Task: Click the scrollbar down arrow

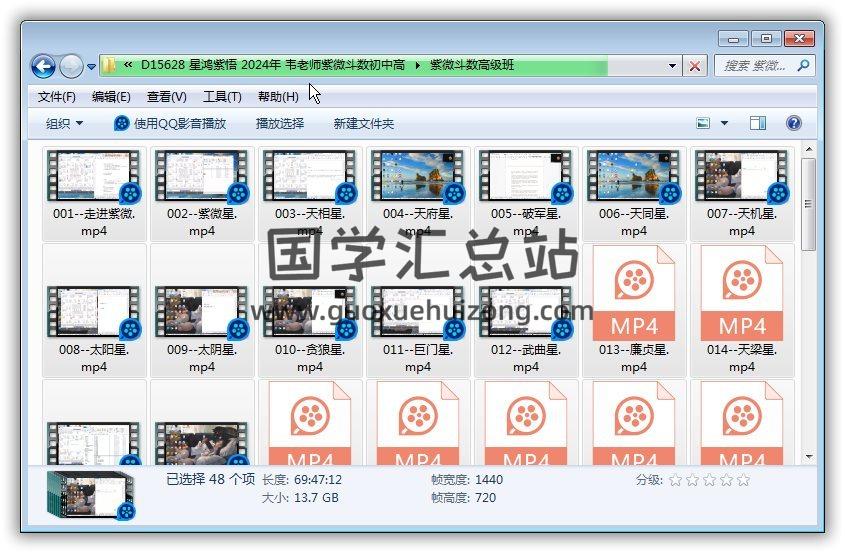Action: coord(808,457)
